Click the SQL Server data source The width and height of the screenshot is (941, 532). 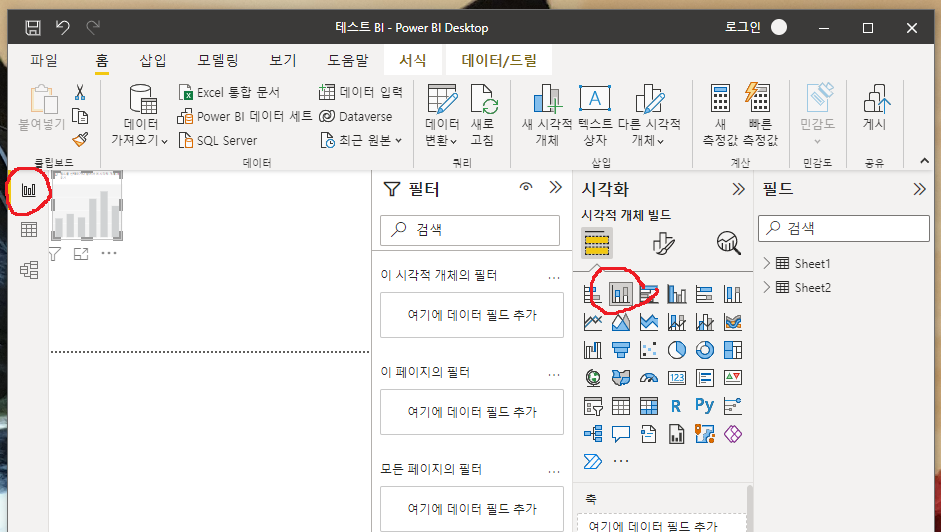218,141
